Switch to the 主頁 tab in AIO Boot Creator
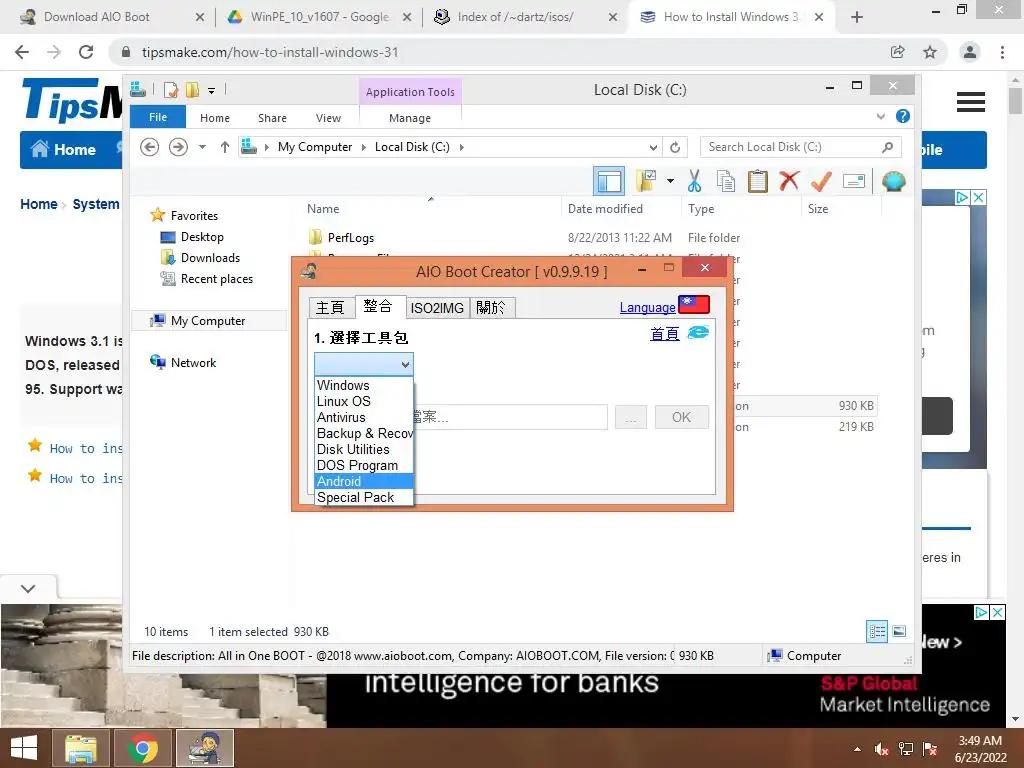 [330, 308]
